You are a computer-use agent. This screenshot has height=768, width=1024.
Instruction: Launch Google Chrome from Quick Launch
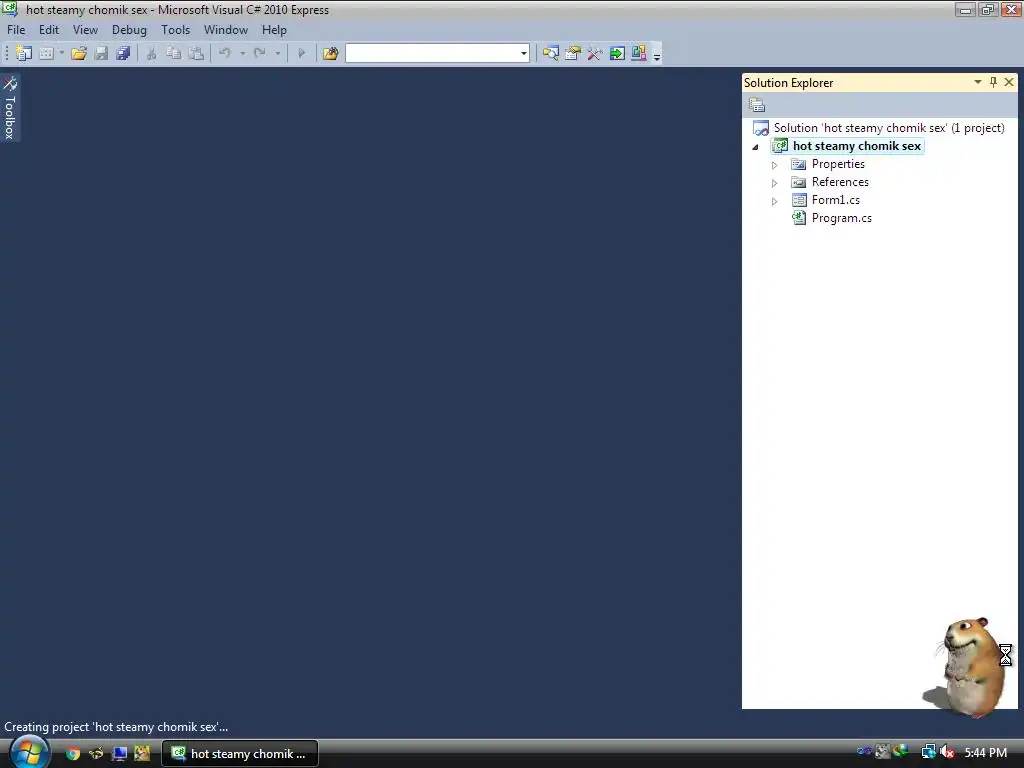73,754
